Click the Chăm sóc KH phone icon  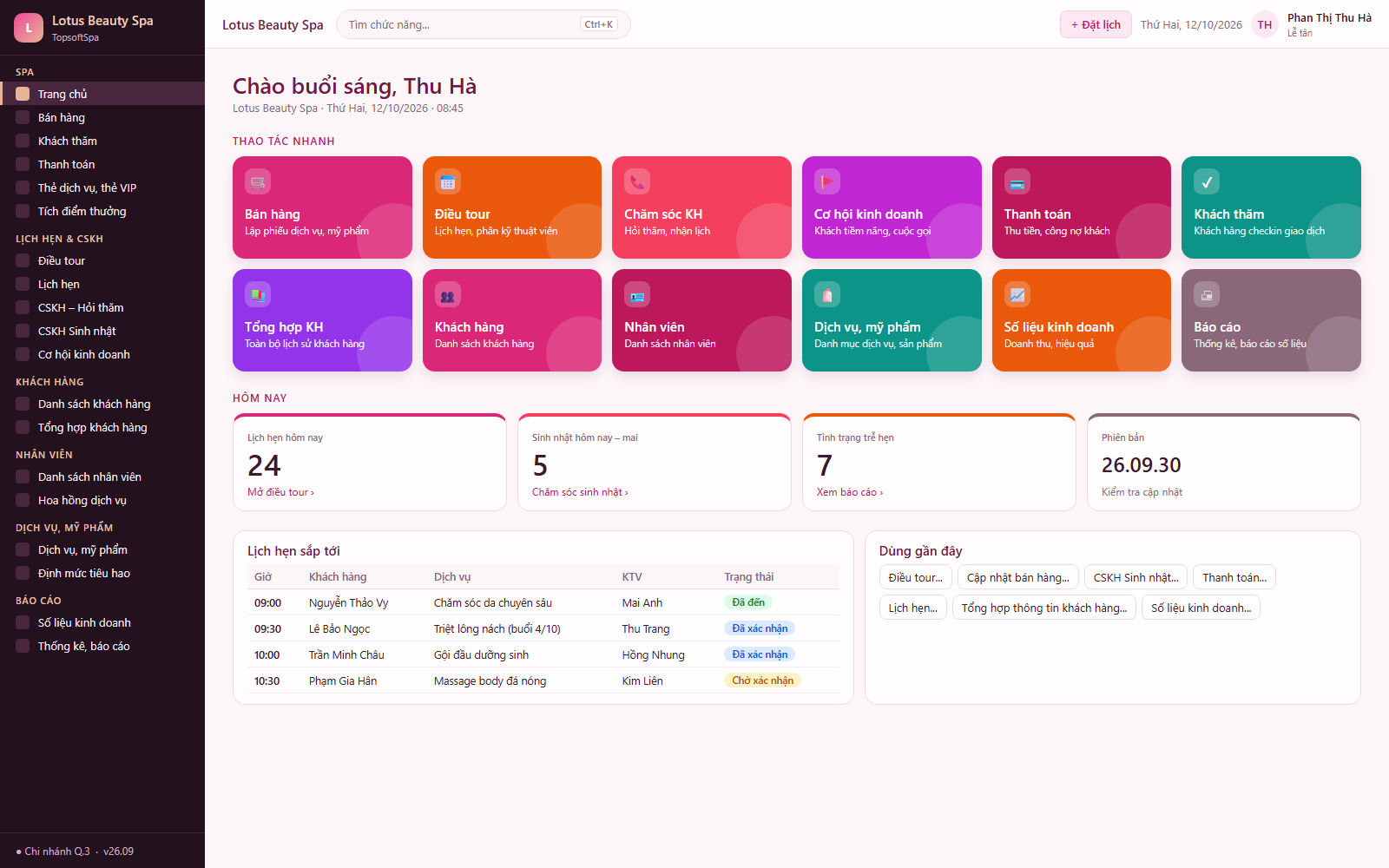point(637,181)
